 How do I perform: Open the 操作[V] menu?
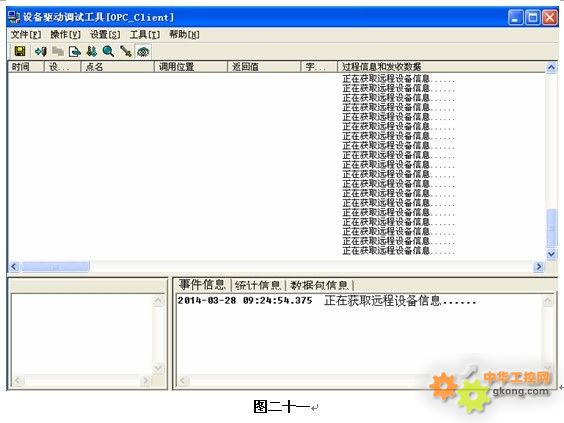[65, 35]
